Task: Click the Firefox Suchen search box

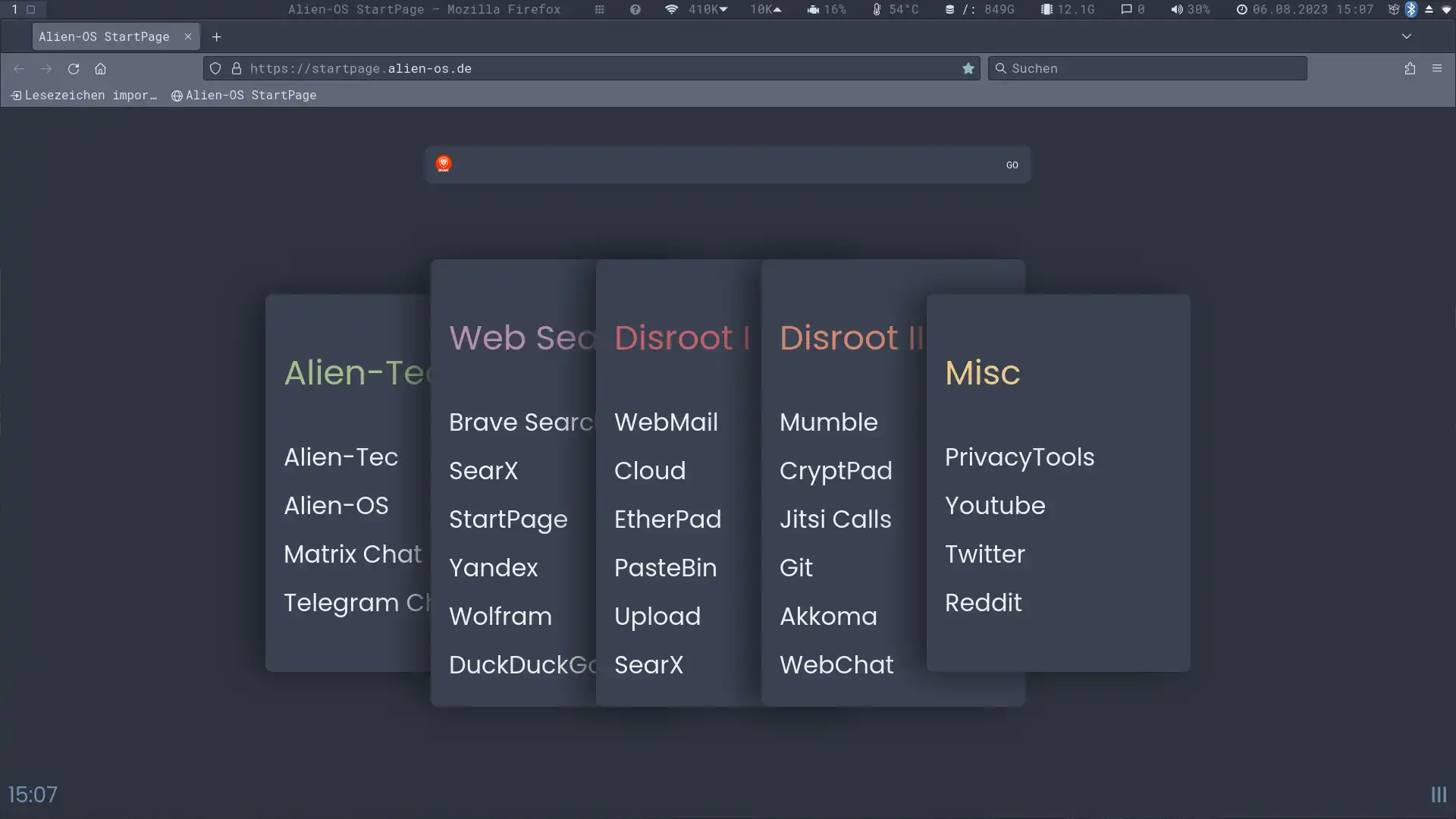Action: pyautogui.click(x=1147, y=68)
